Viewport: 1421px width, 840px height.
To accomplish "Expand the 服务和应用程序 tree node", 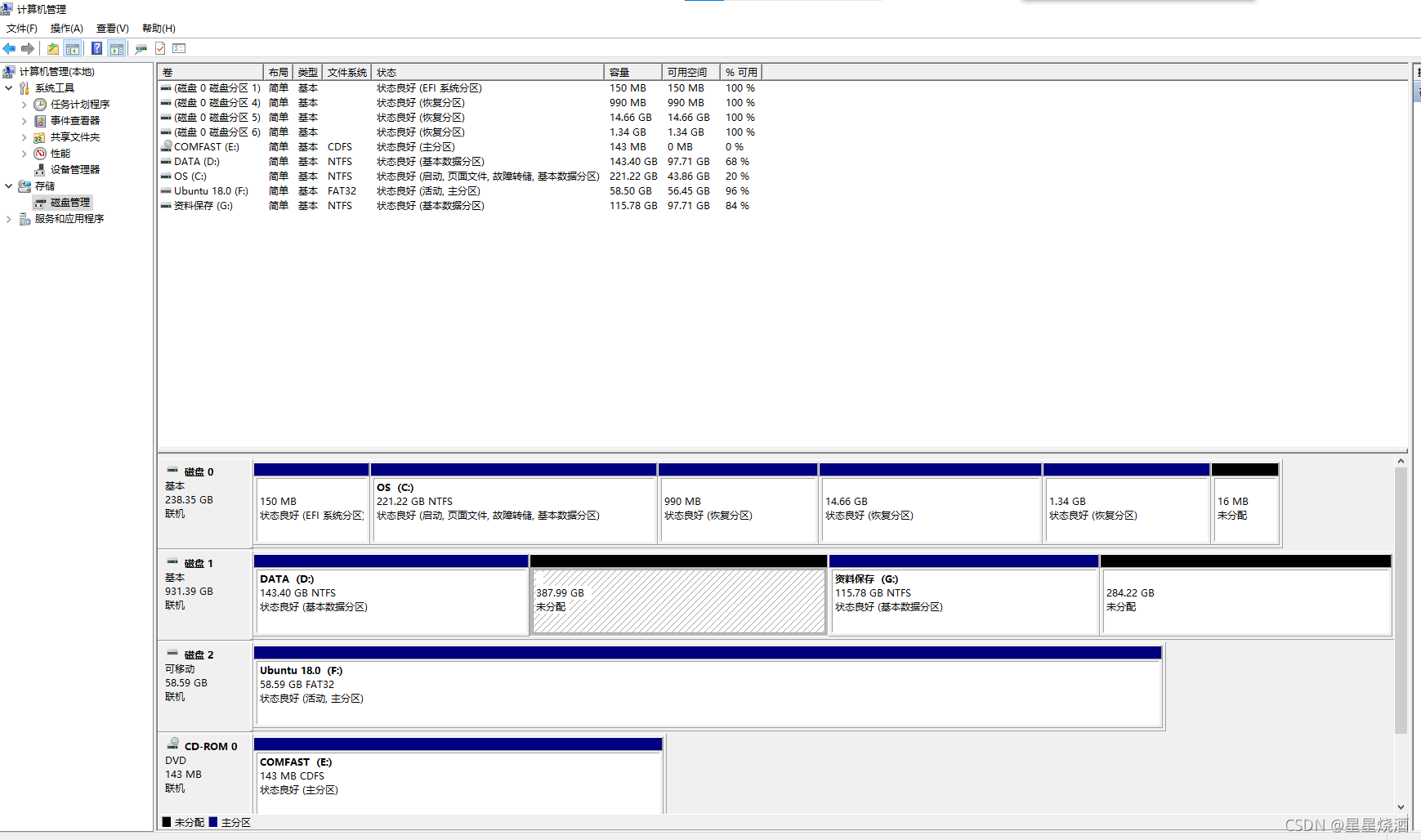I will pyautogui.click(x=9, y=219).
